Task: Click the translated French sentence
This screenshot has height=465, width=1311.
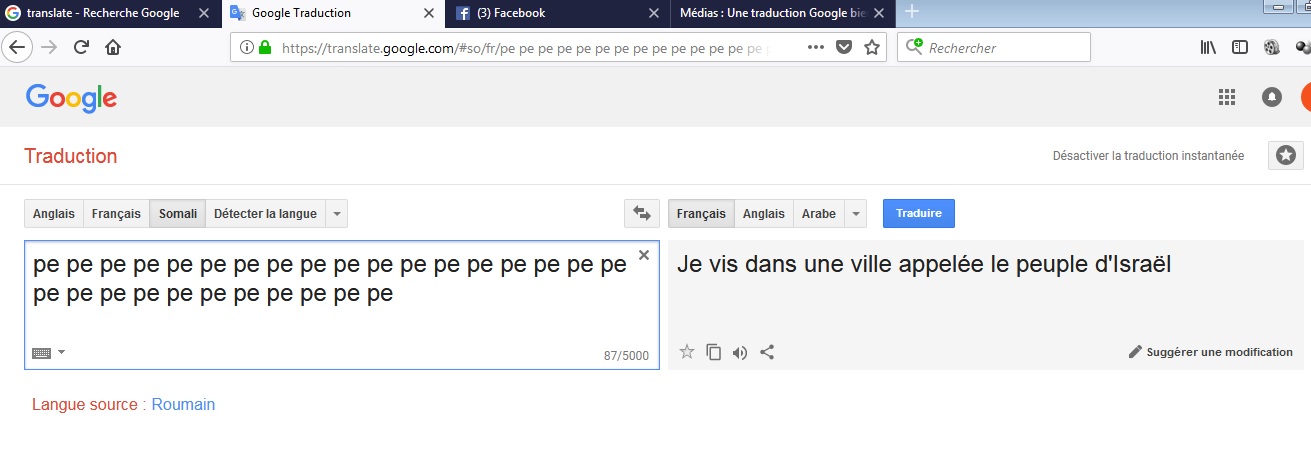Action: 924,265
